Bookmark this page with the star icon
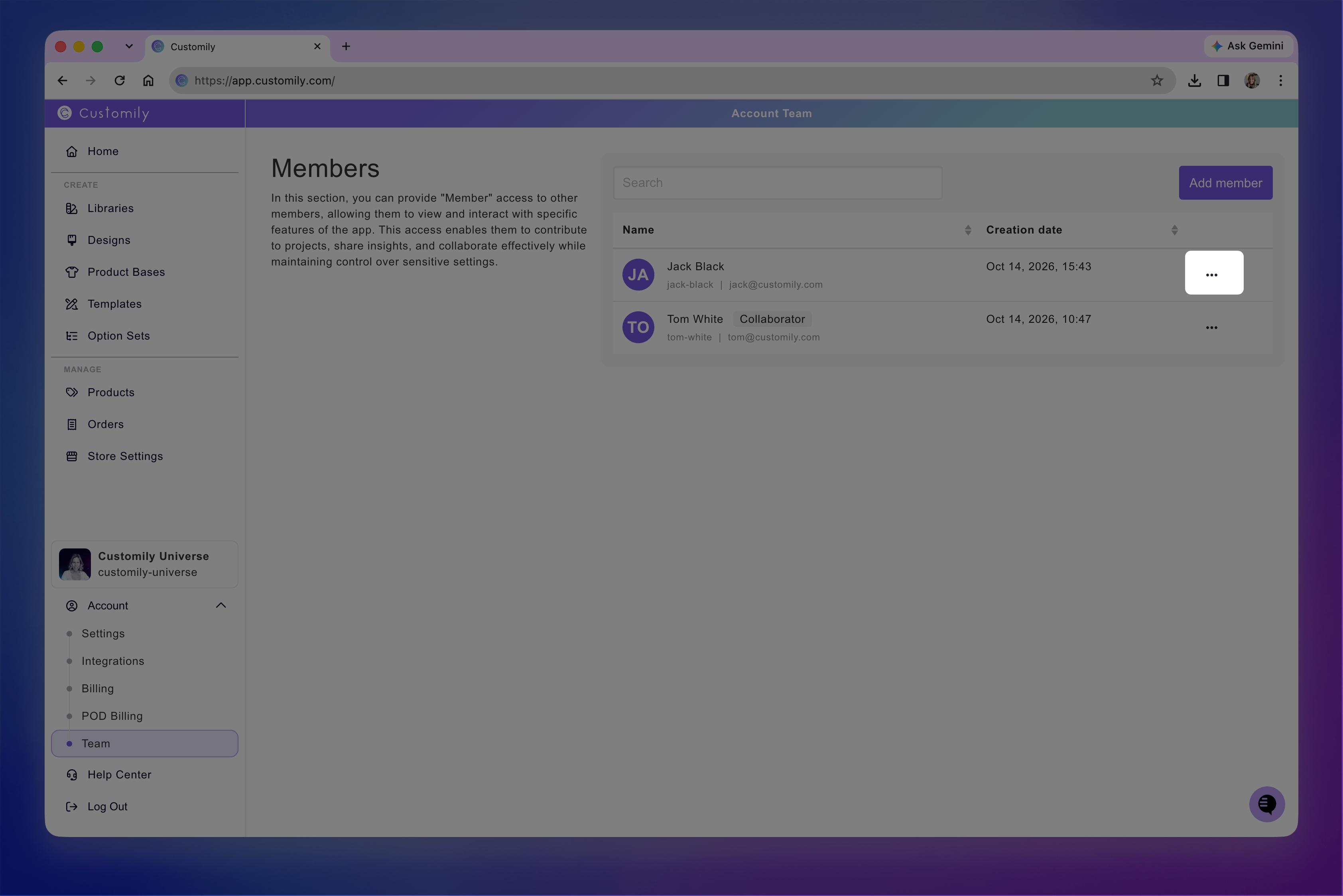1343x896 pixels. (x=1157, y=81)
